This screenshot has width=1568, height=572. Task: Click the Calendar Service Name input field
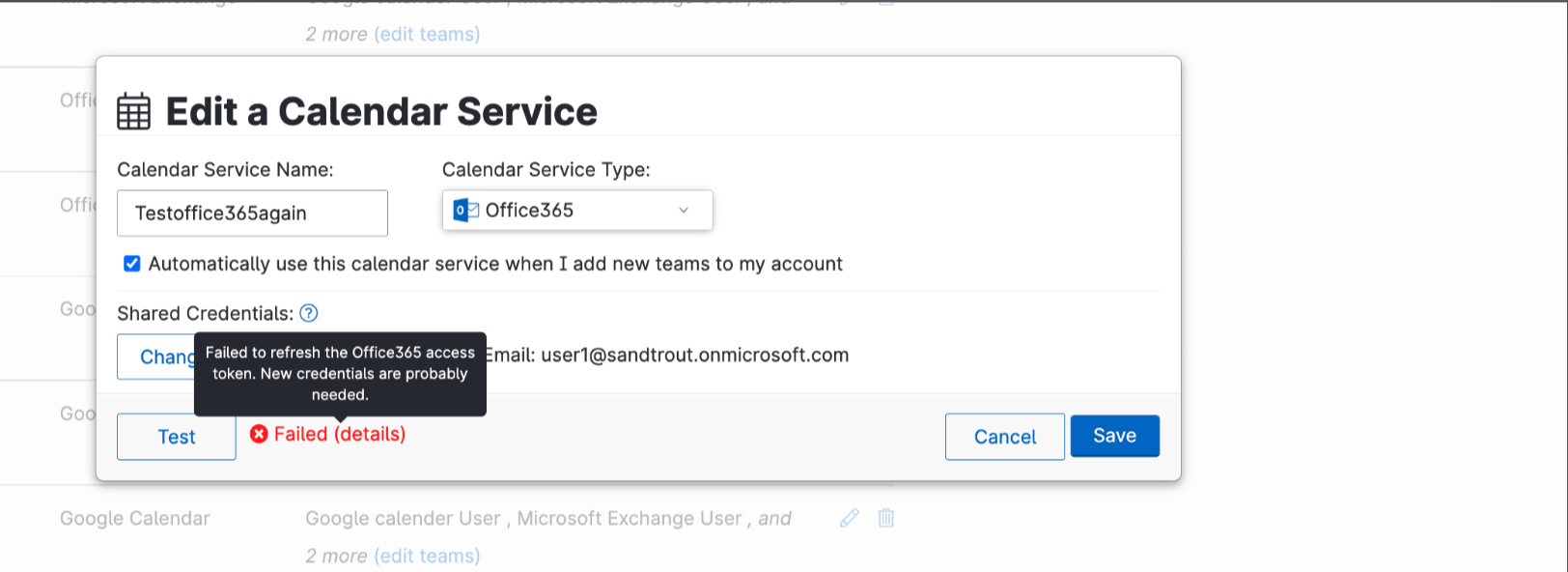pos(252,214)
